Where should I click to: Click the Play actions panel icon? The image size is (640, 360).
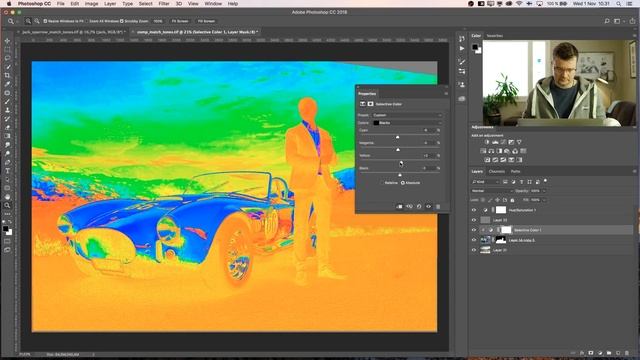click(462, 48)
